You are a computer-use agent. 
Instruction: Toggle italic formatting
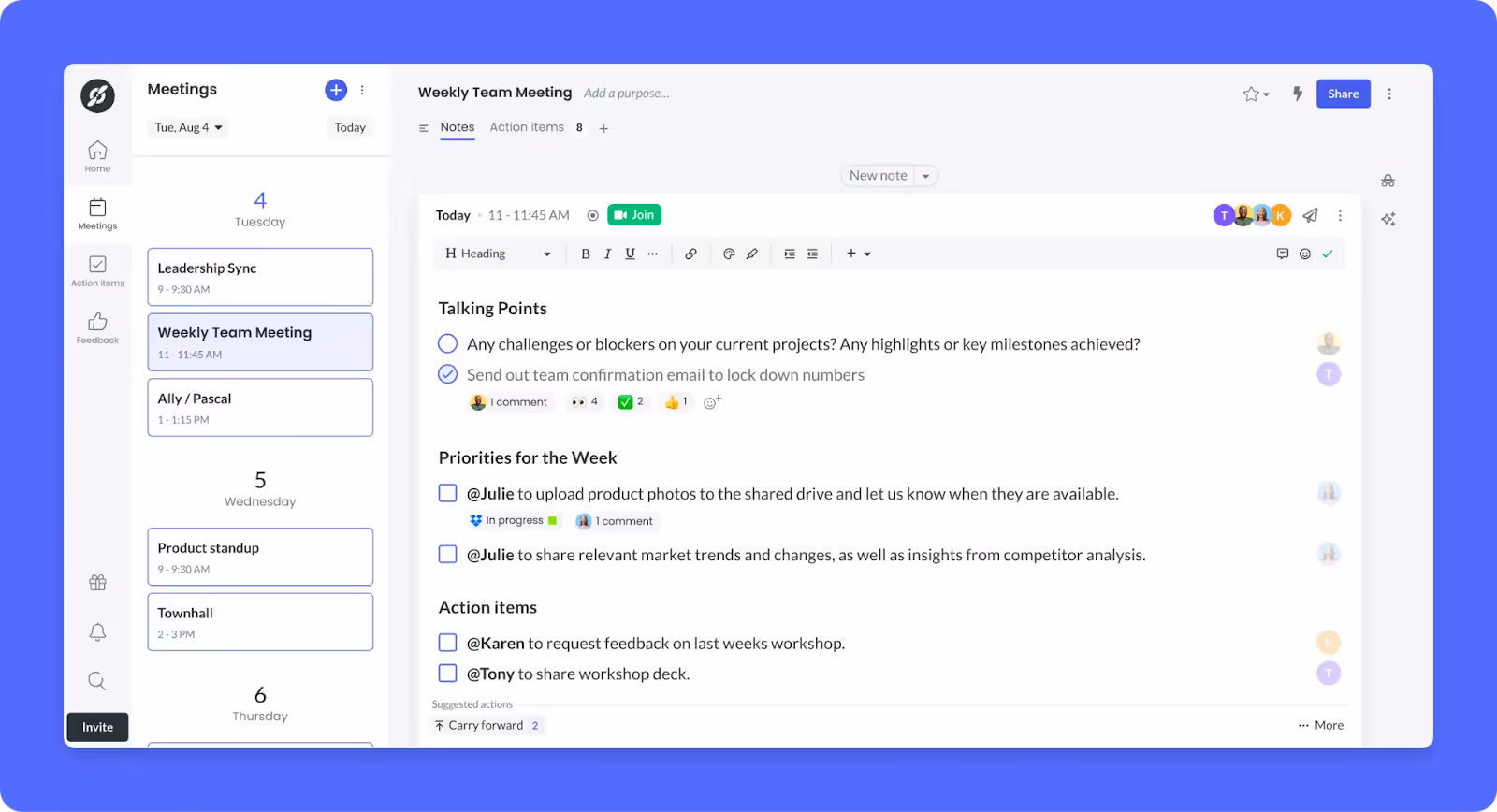(x=607, y=254)
